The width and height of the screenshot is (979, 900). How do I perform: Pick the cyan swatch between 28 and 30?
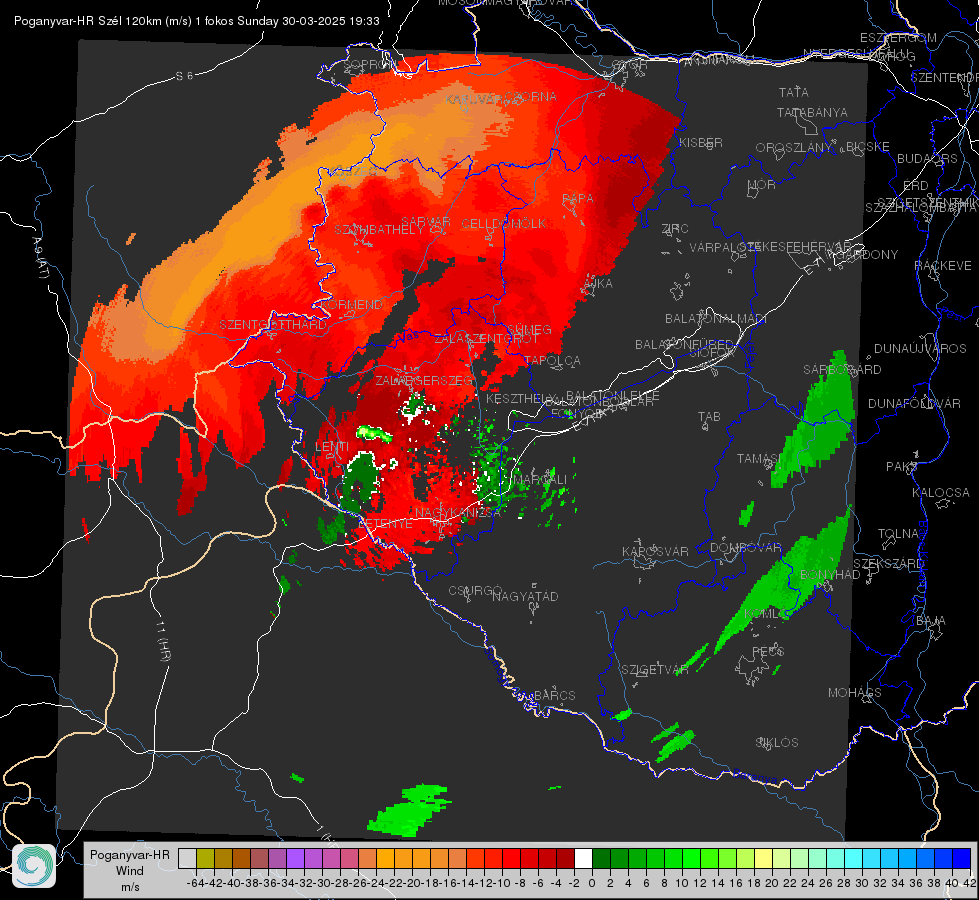click(x=854, y=858)
